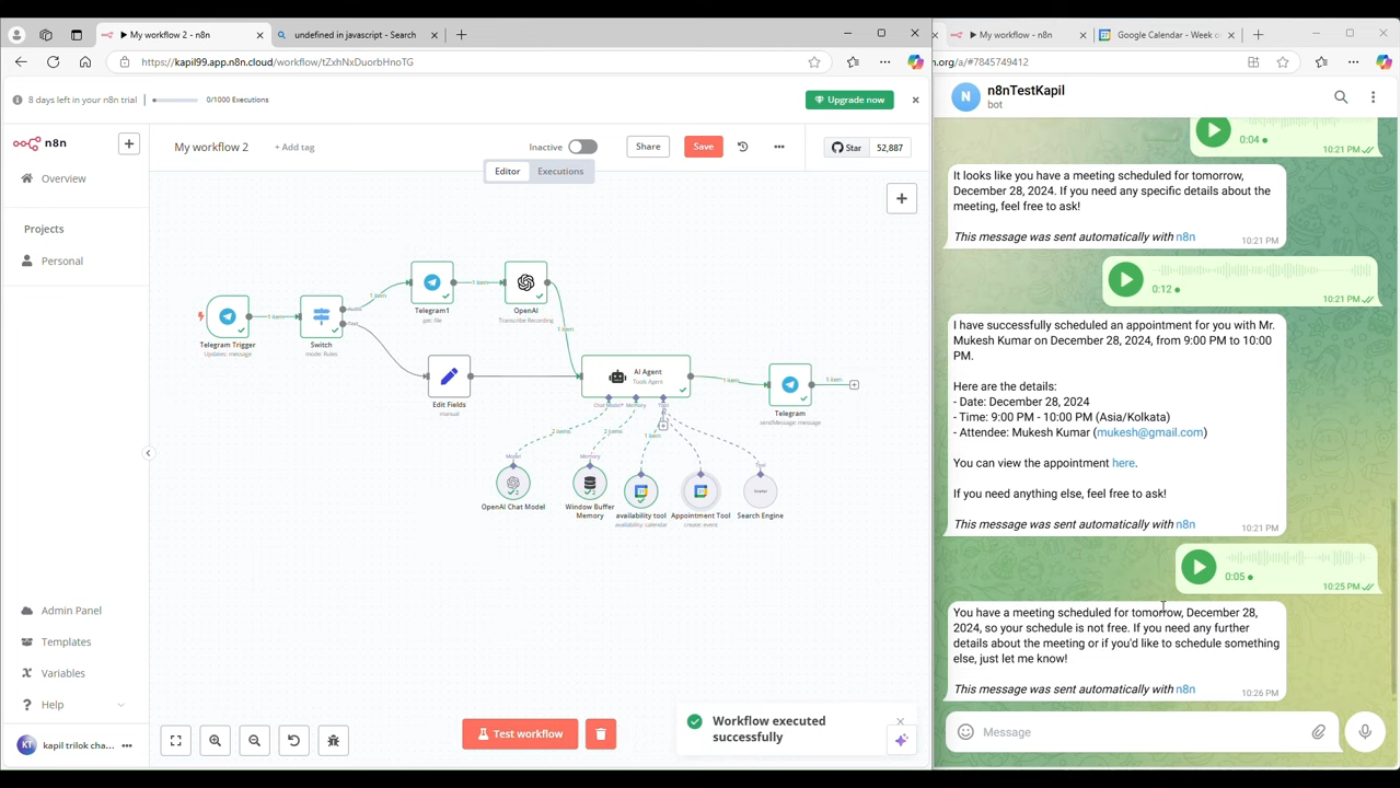Delete workflow execution data trash button
The width and height of the screenshot is (1400, 788).
(601, 734)
